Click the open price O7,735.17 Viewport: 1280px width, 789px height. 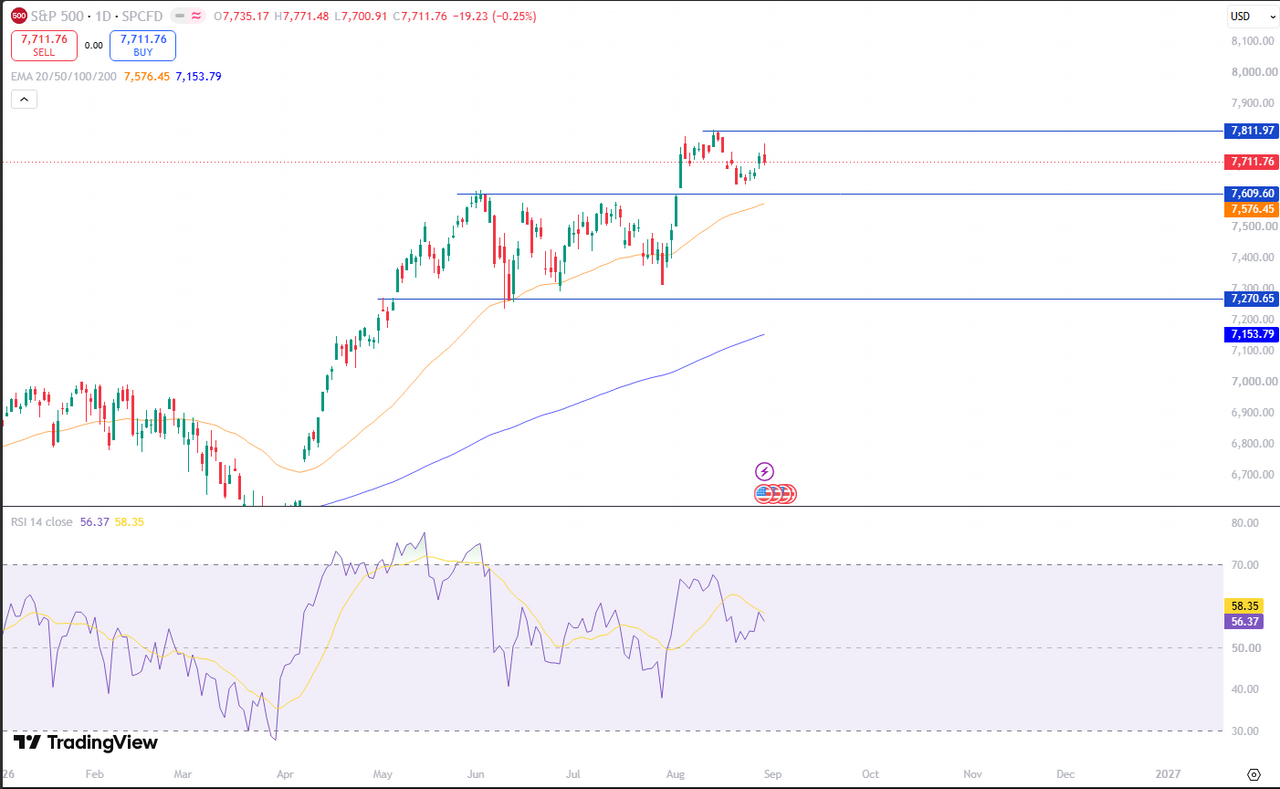tap(241, 16)
